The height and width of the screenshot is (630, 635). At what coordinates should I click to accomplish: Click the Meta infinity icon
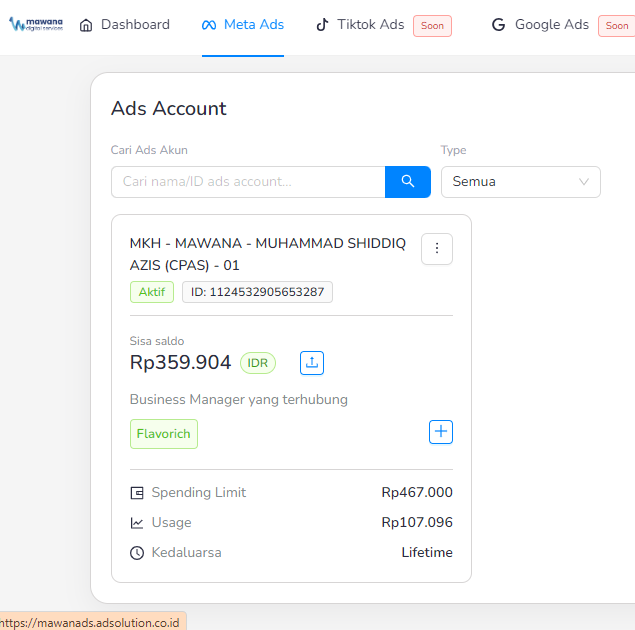209,25
